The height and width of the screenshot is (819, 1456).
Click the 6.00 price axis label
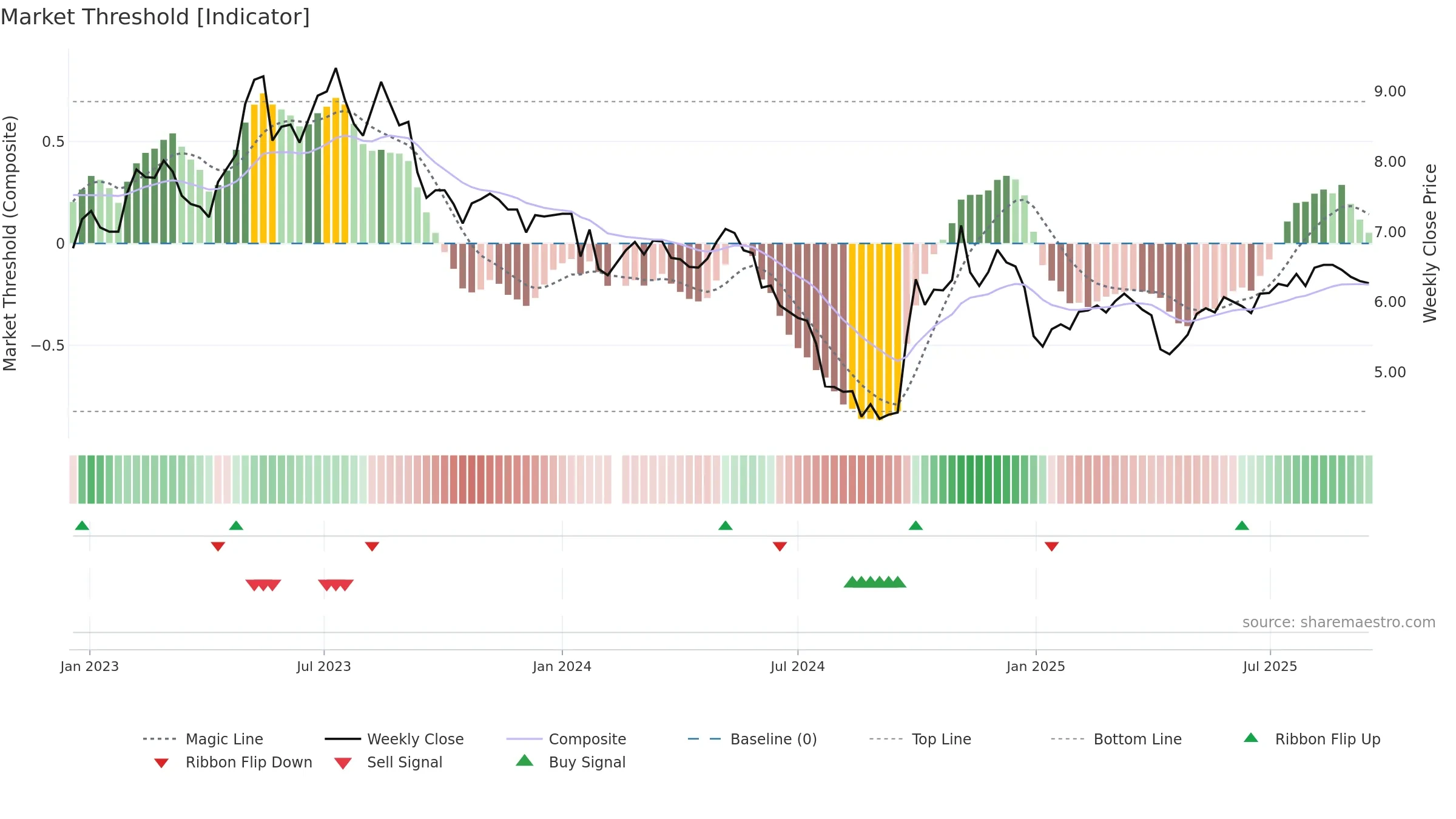[1390, 302]
